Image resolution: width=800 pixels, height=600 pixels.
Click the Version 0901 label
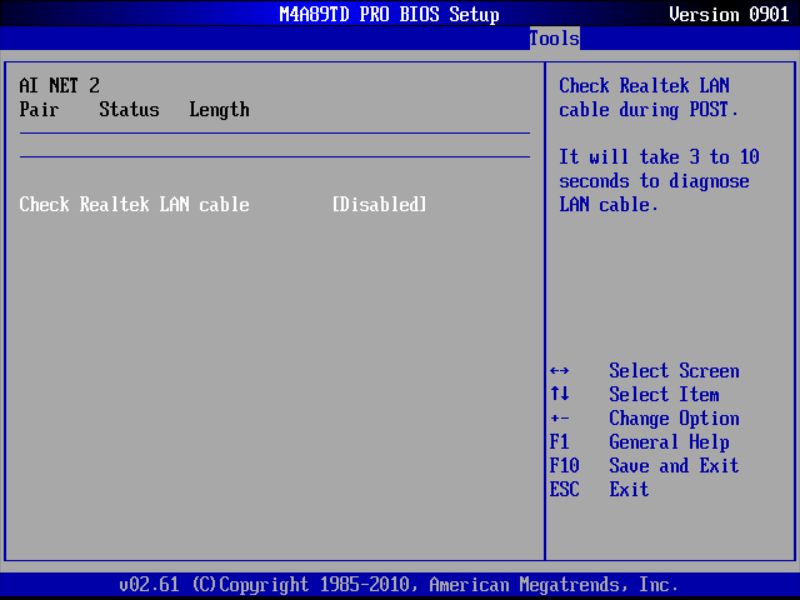click(728, 14)
